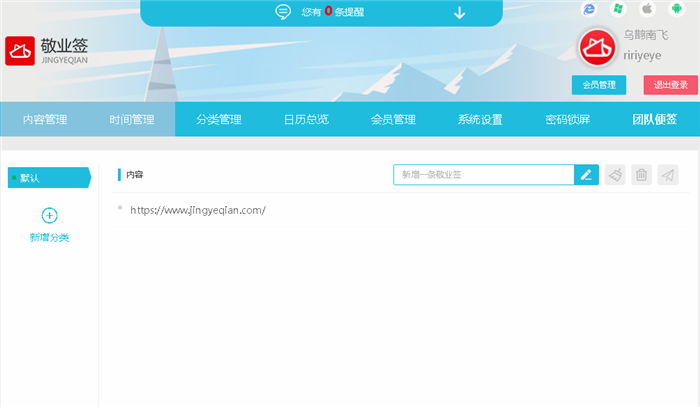The height and width of the screenshot is (407, 700).
Task: Open the 分类管理 tab
Action: (x=219, y=119)
